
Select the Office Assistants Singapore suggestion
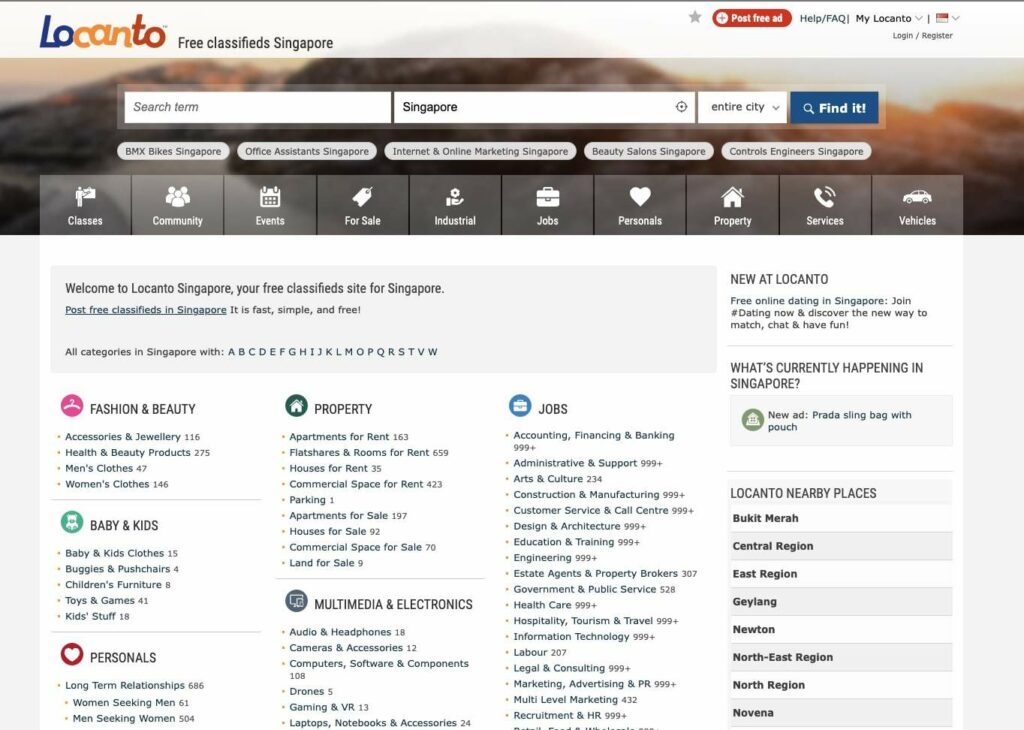click(x=307, y=151)
